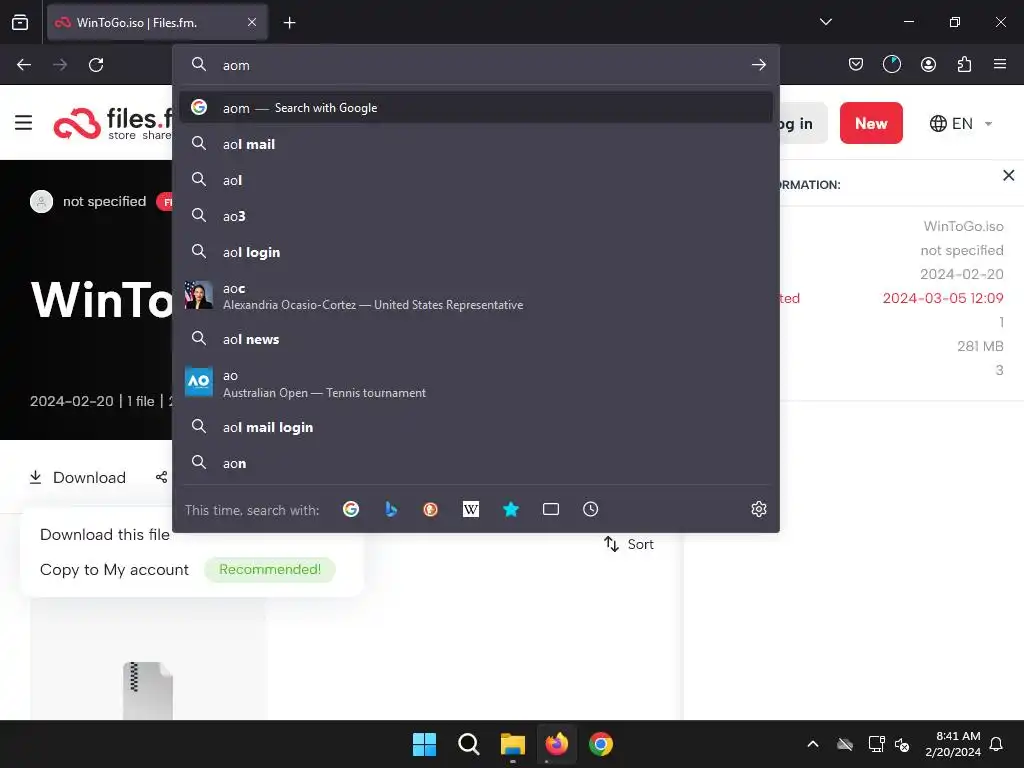Select the 'aoc' Alexandria Ocasio-Cortez suggestion

click(x=476, y=295)
